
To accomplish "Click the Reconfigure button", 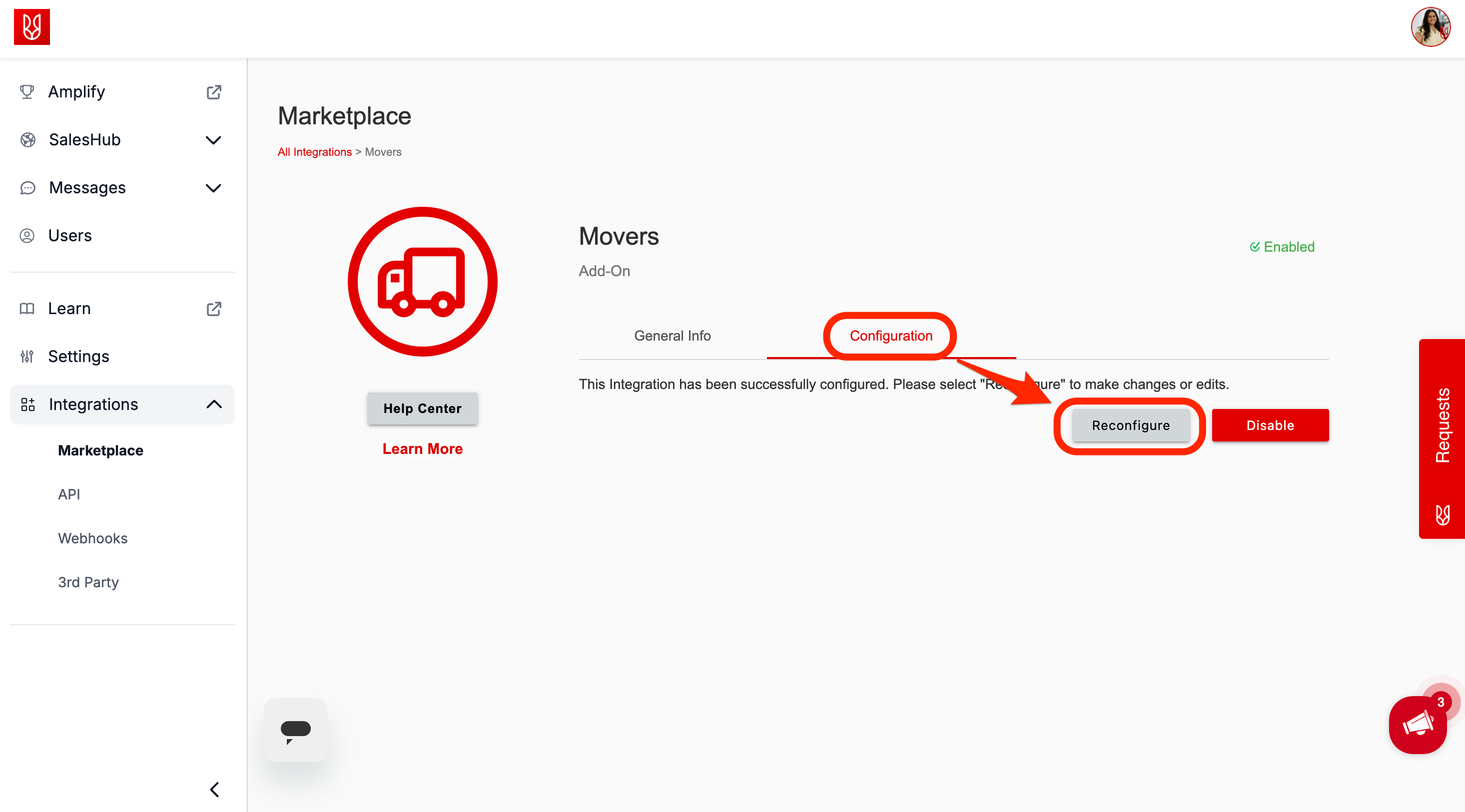I will (x=1131, y=425).
